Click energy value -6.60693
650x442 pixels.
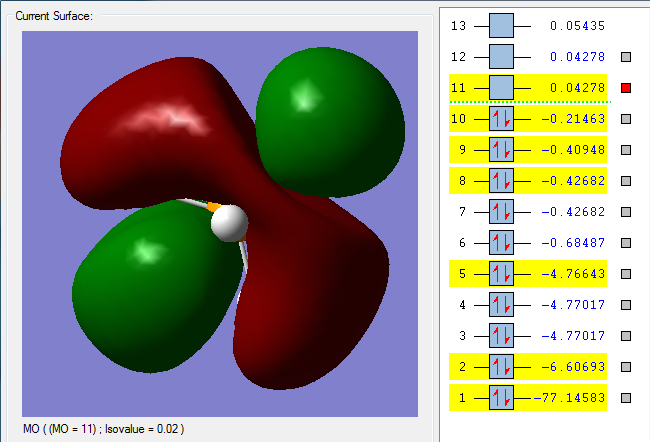573,367
